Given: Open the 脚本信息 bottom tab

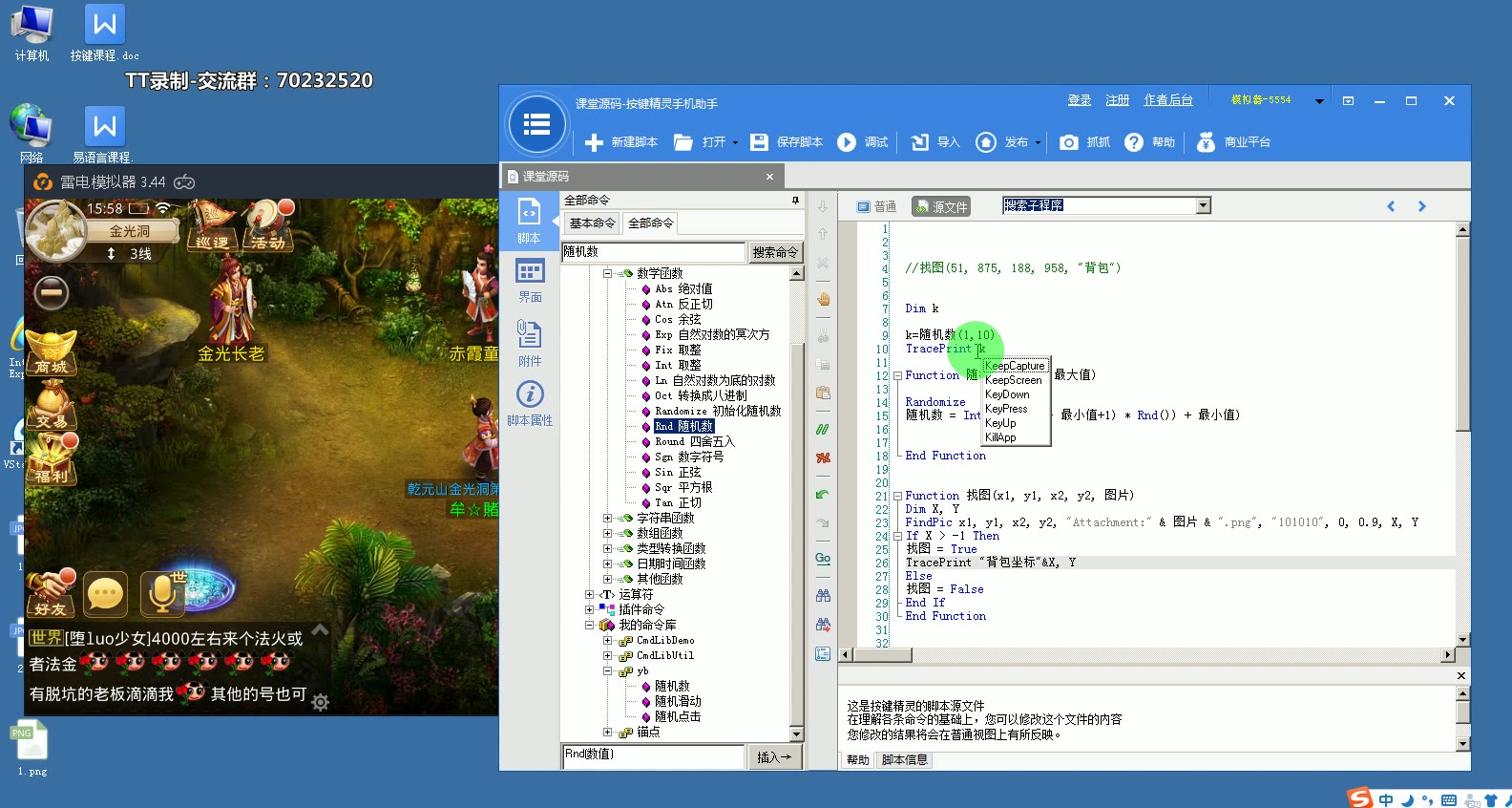Looking at the screenshot, I should point(904,760).
